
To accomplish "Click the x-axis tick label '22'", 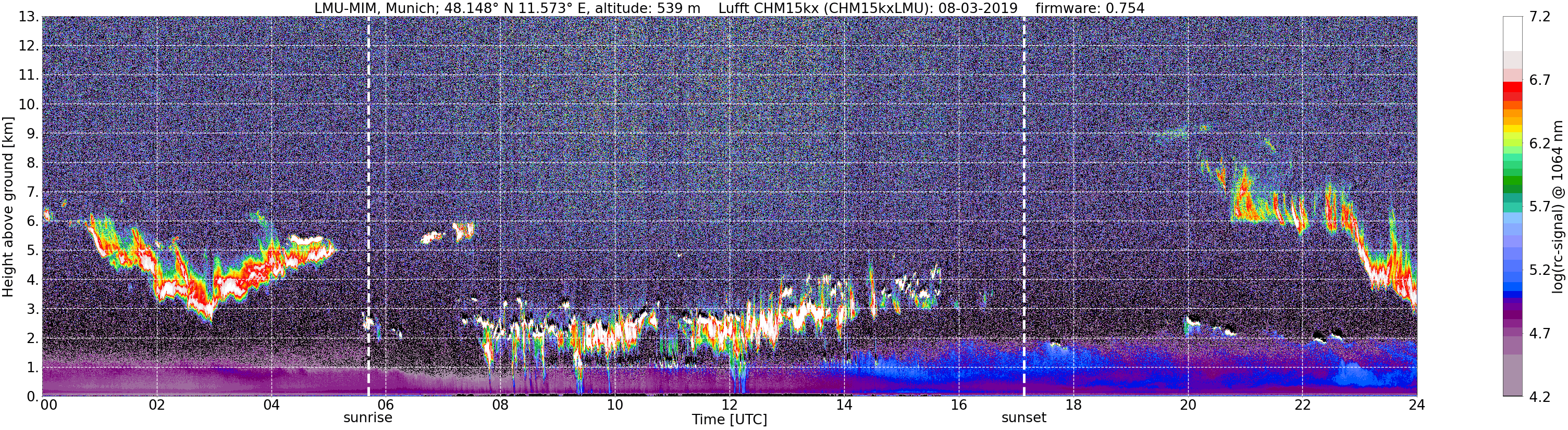I will [x=1302, y=404].
